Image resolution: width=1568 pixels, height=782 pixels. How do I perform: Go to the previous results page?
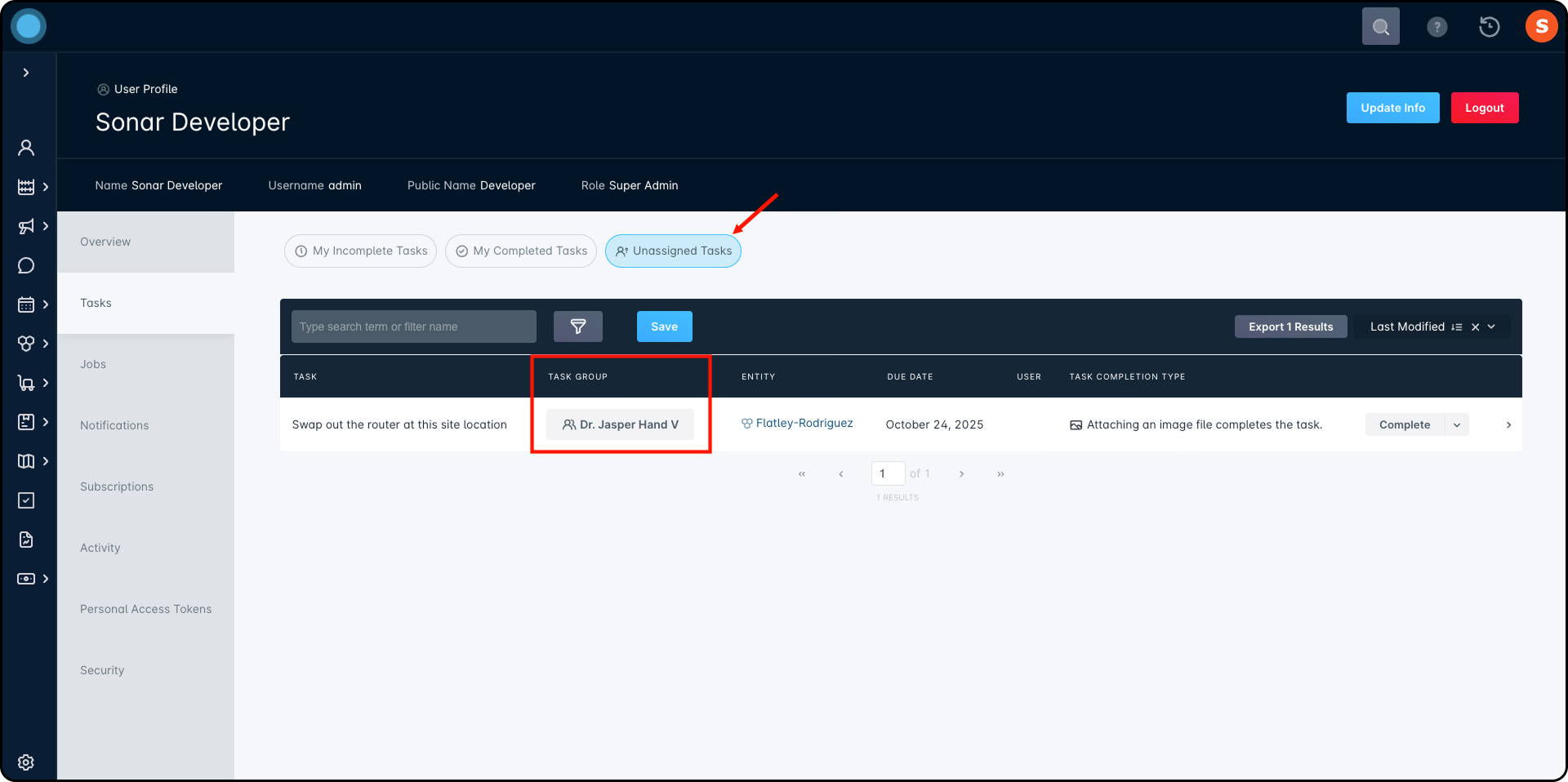tap(841, 473)
